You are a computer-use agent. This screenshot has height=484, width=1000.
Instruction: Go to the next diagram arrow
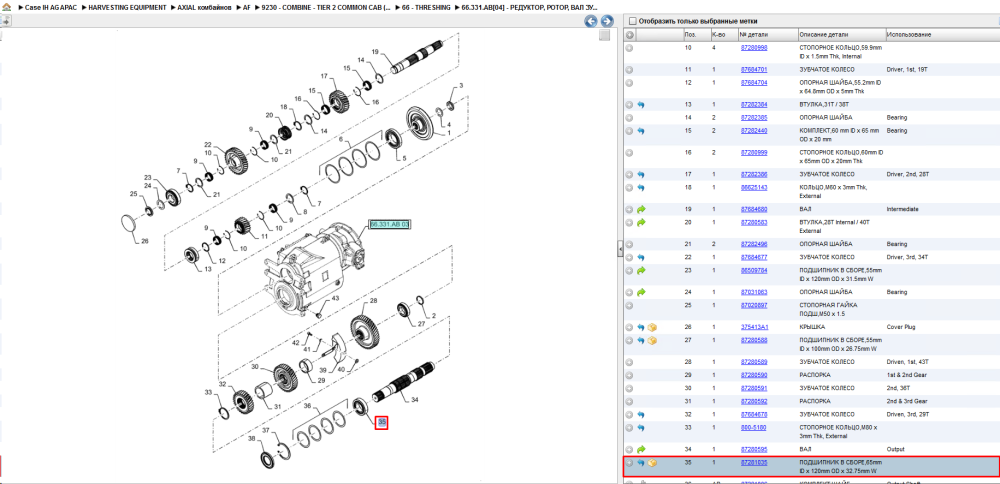607,21
